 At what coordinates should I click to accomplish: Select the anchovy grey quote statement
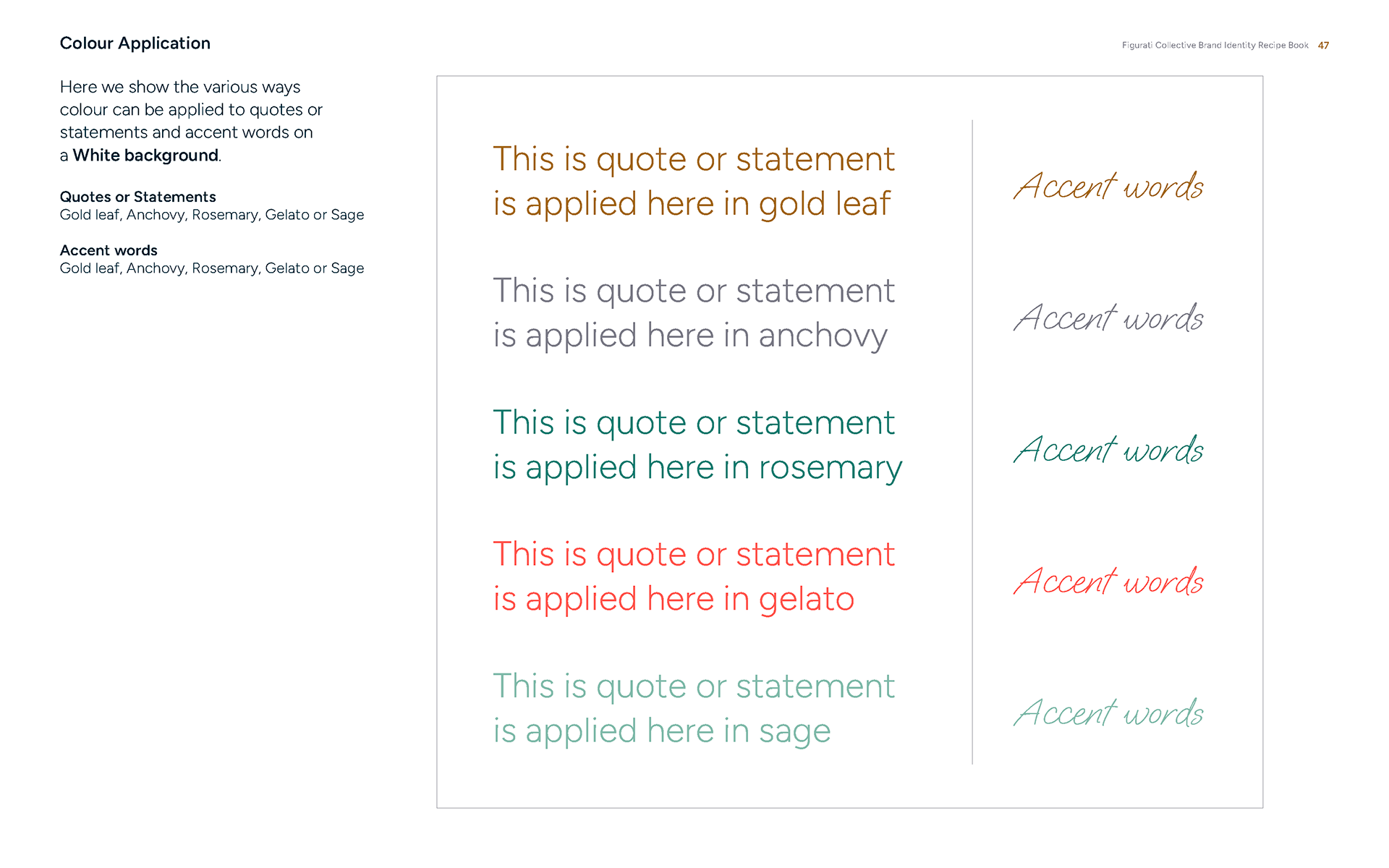coord(693,313)
